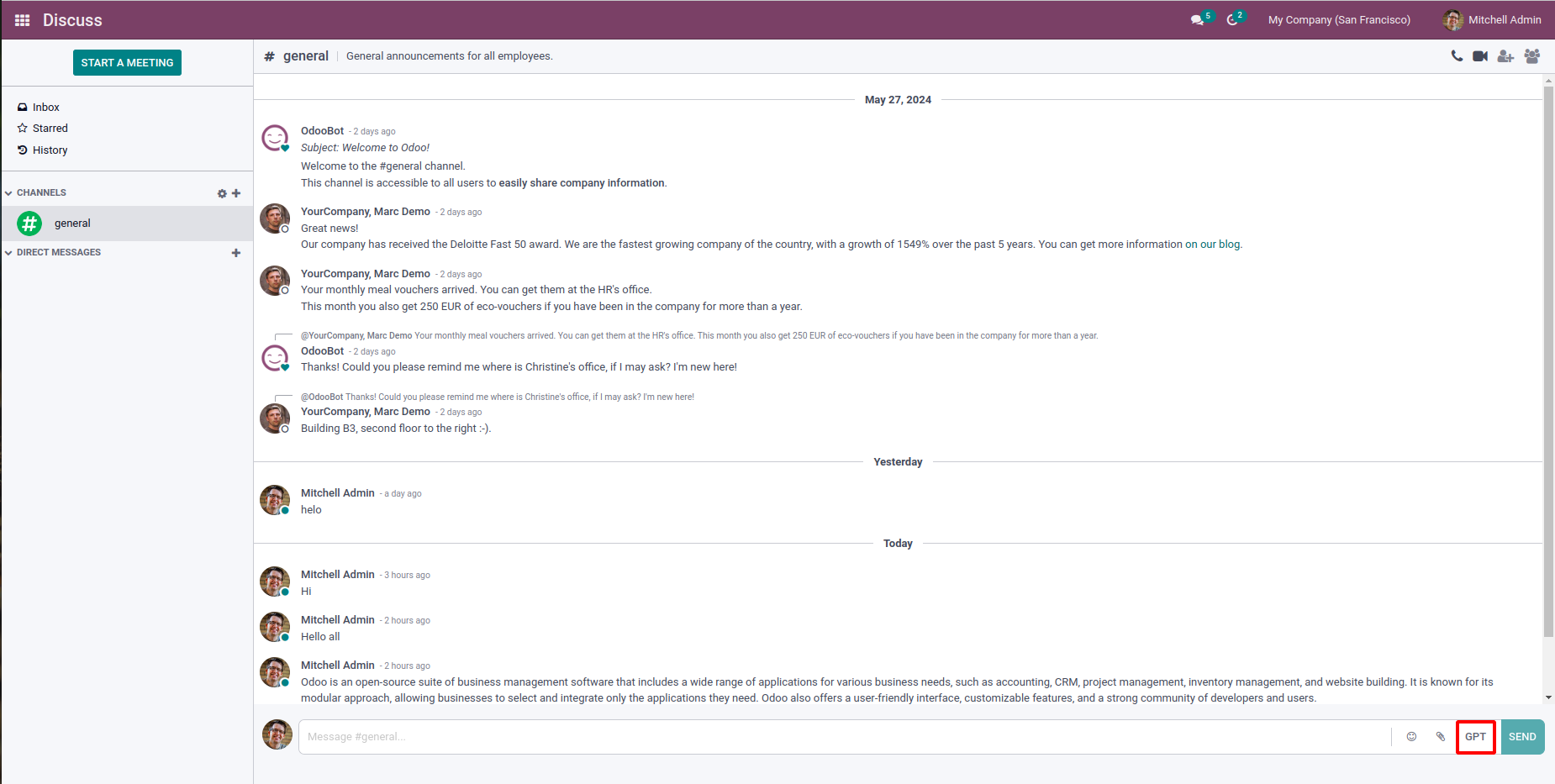Screen dimensions: 1555x784
Task: Click the composer avatar beside the message box
Action: (x=277, y=734)
